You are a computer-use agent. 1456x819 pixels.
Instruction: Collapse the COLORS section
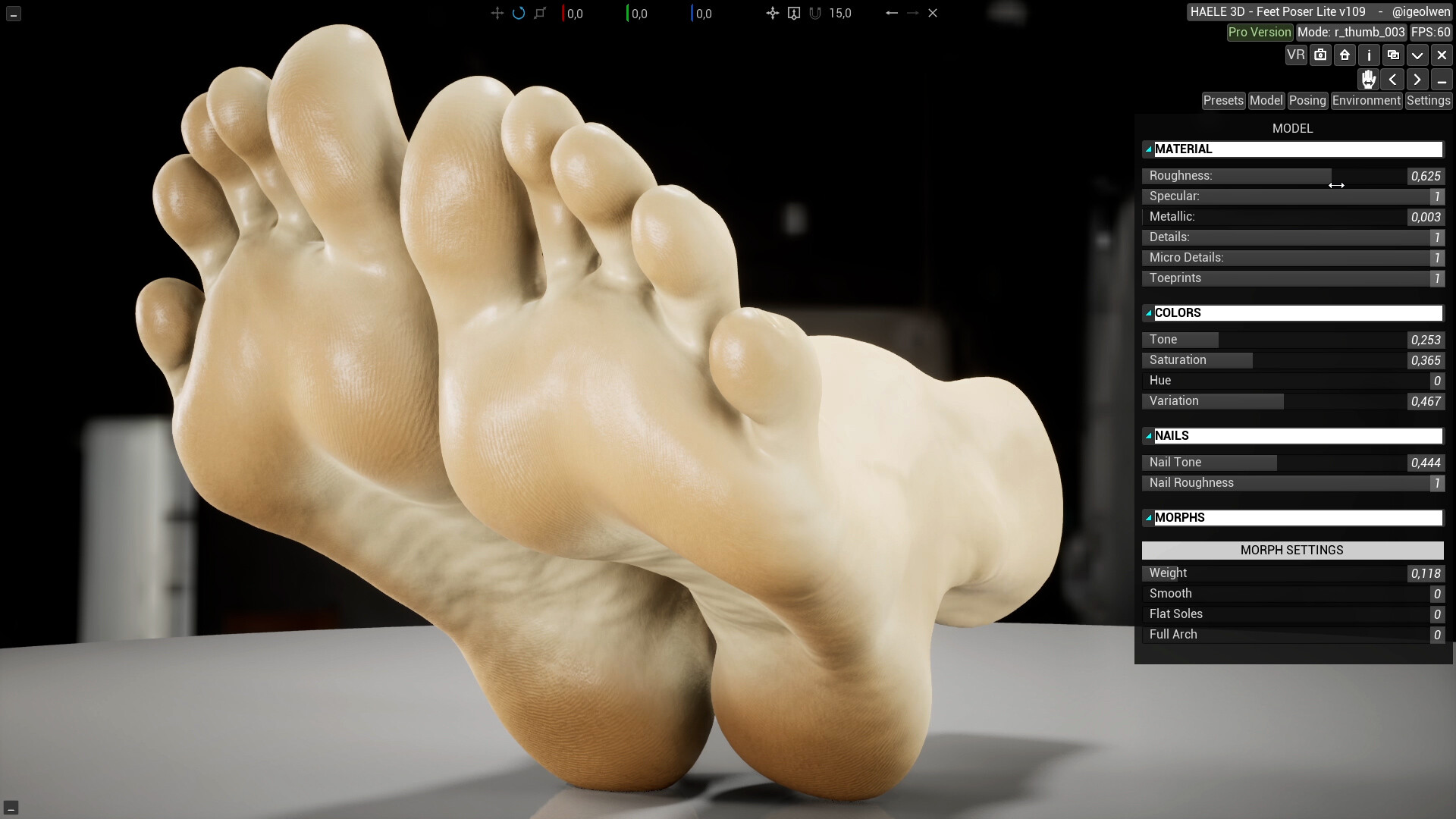pos(1150,312)
